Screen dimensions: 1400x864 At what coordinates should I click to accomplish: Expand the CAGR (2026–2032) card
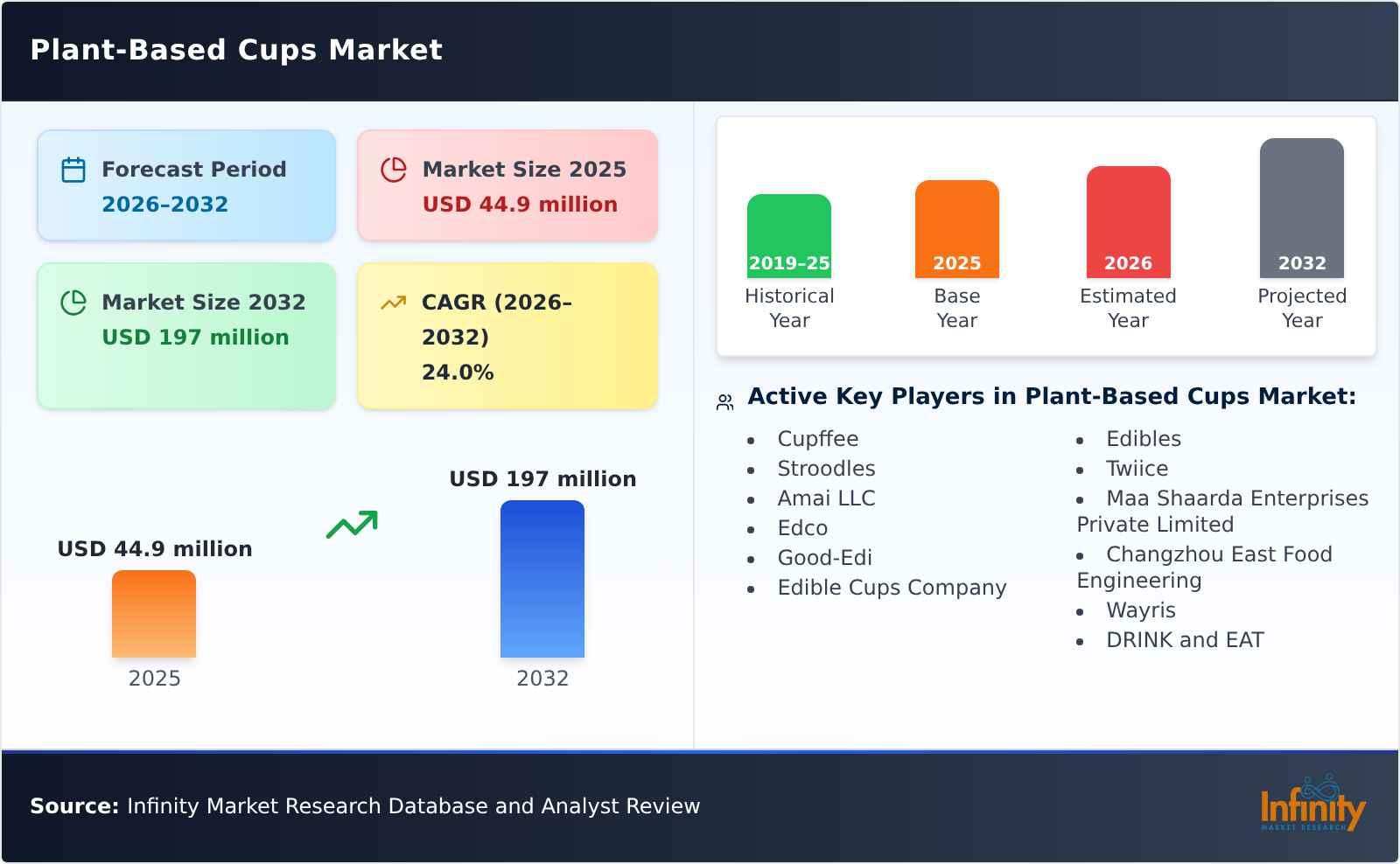[506, 335]
